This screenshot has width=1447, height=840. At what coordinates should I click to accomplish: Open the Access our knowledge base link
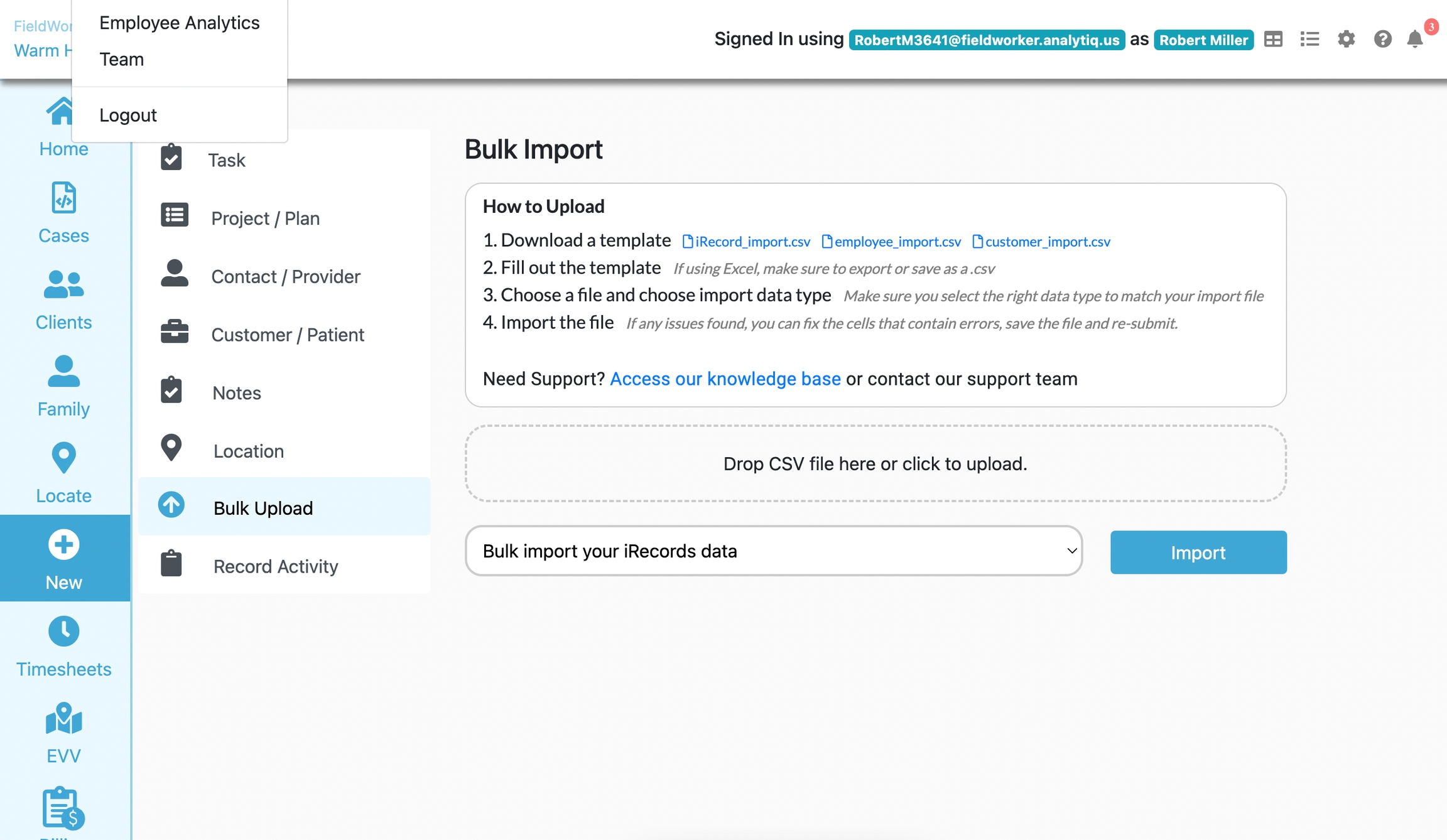(x=725, y=379)
